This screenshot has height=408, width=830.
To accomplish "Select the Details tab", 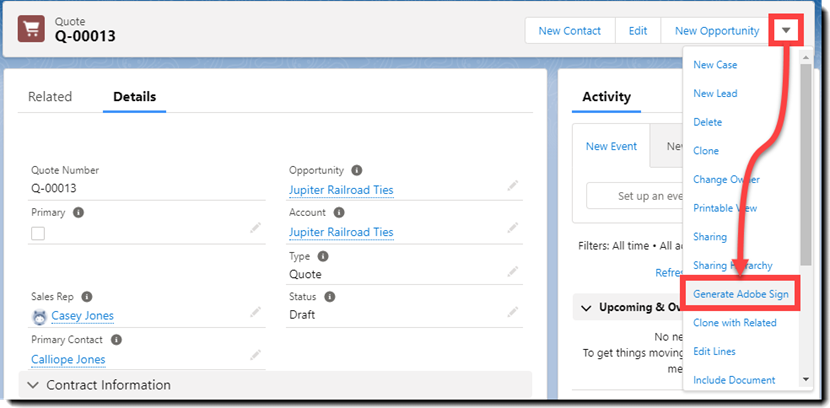I will pyautogui.click(x=134, y=97).
